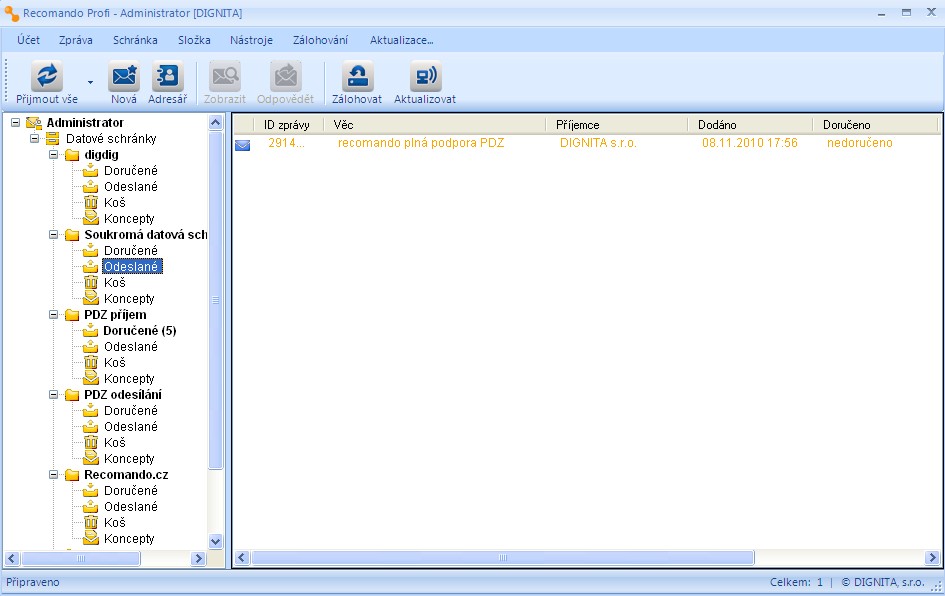Viewport: 945px width, 596px height.
Task: Collapse the PDZ odesílání node
Action: [54, 395]
